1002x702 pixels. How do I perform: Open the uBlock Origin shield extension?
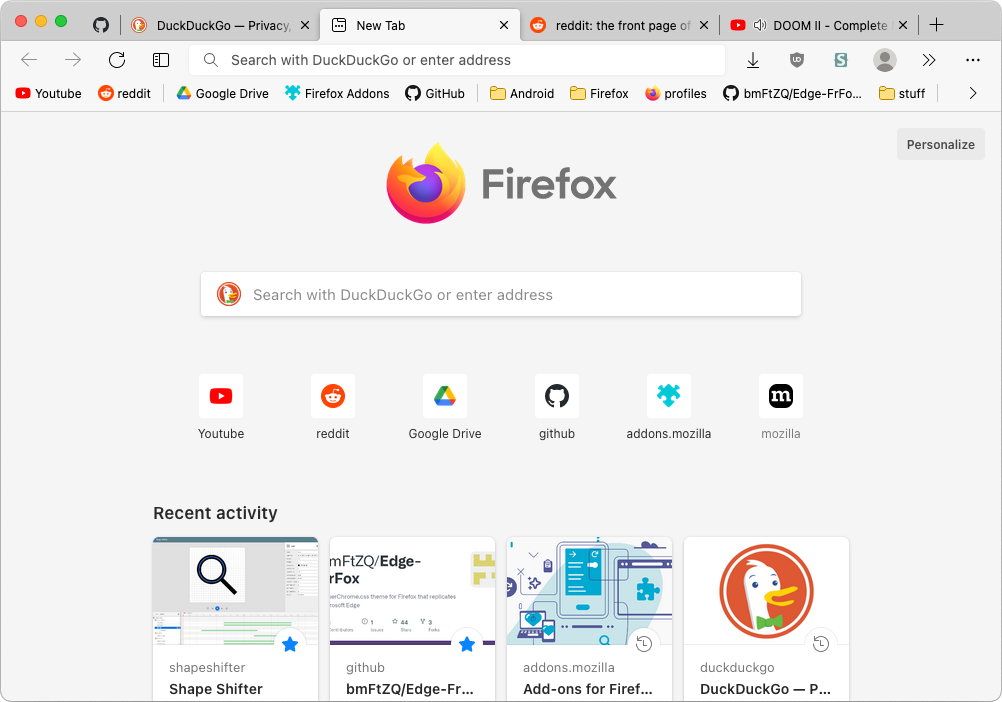tap(797, 60)
